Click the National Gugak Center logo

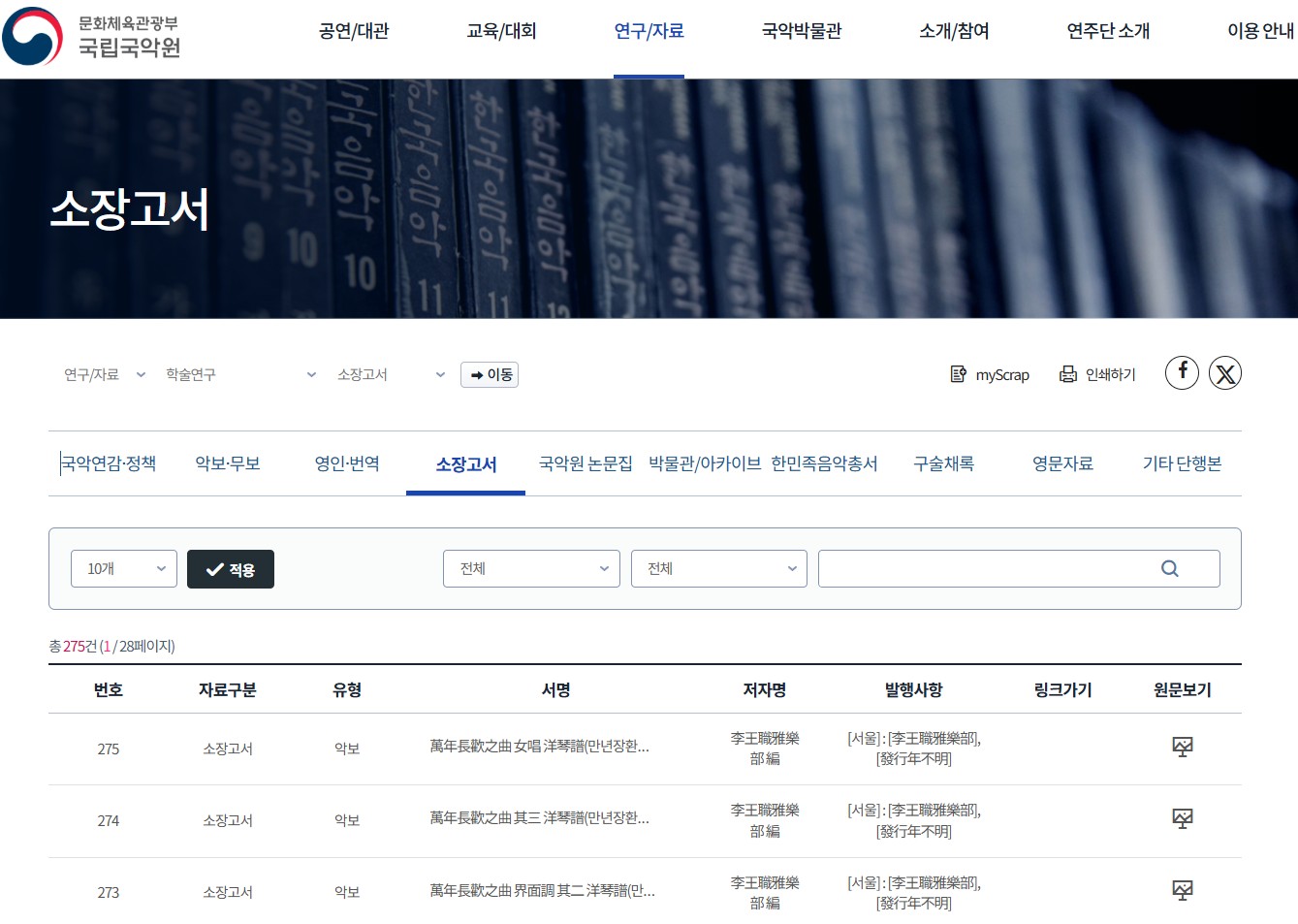[92, 37]
